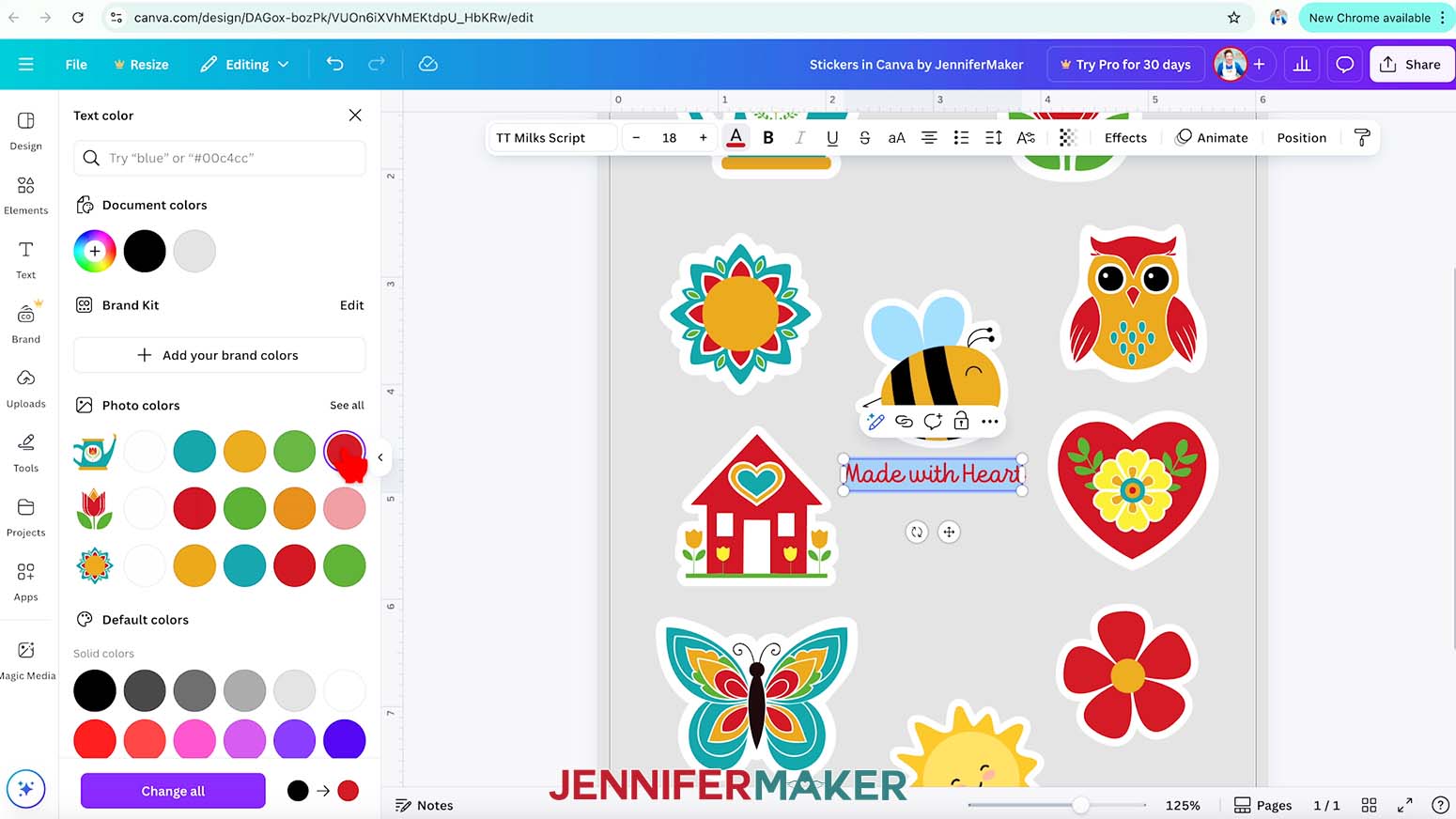Screen dimensions: 1456x819
Task: Open the Editing mode dropdown
Action: [x=244, y=64]
